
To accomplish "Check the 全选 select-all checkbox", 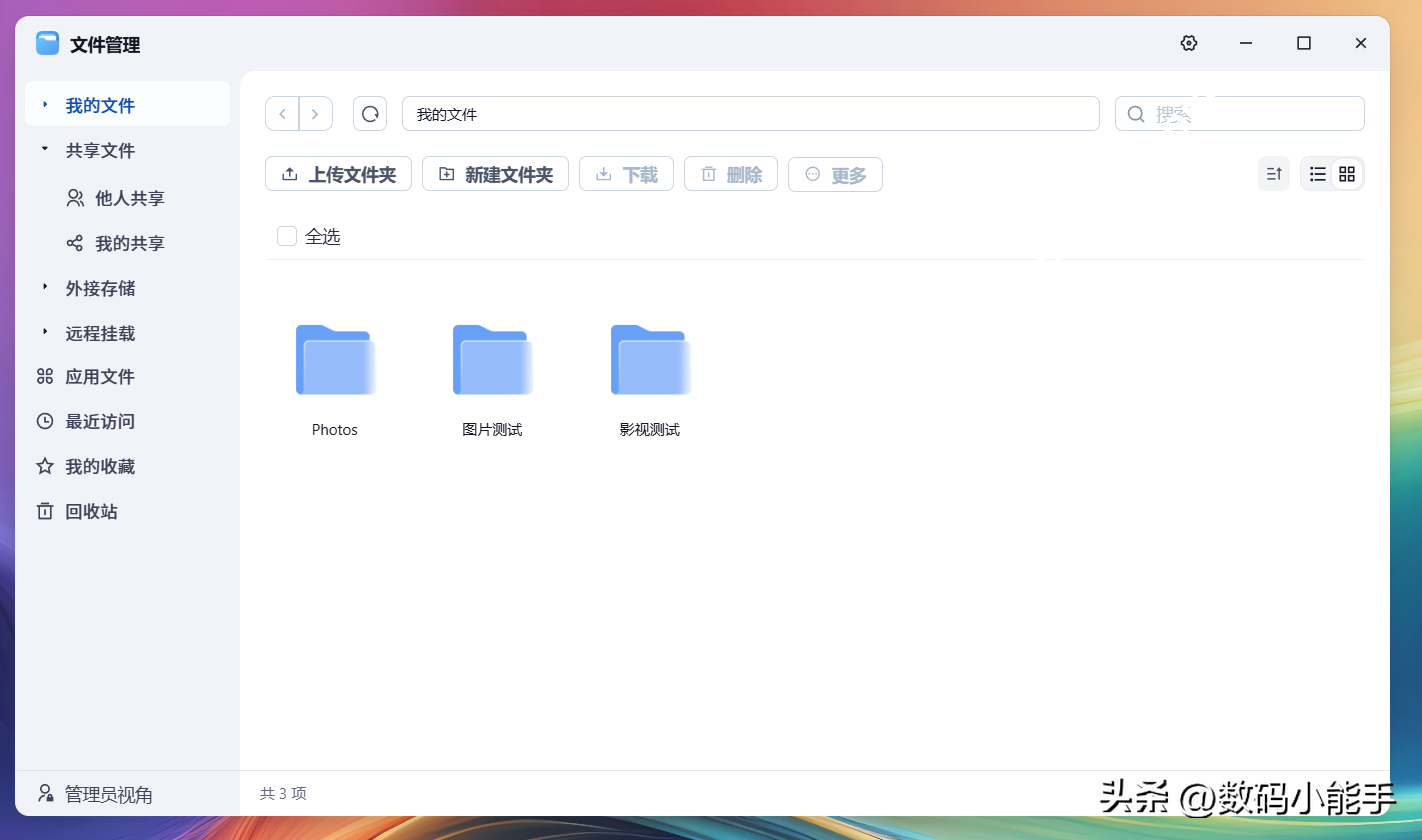I will pos(287,236).
